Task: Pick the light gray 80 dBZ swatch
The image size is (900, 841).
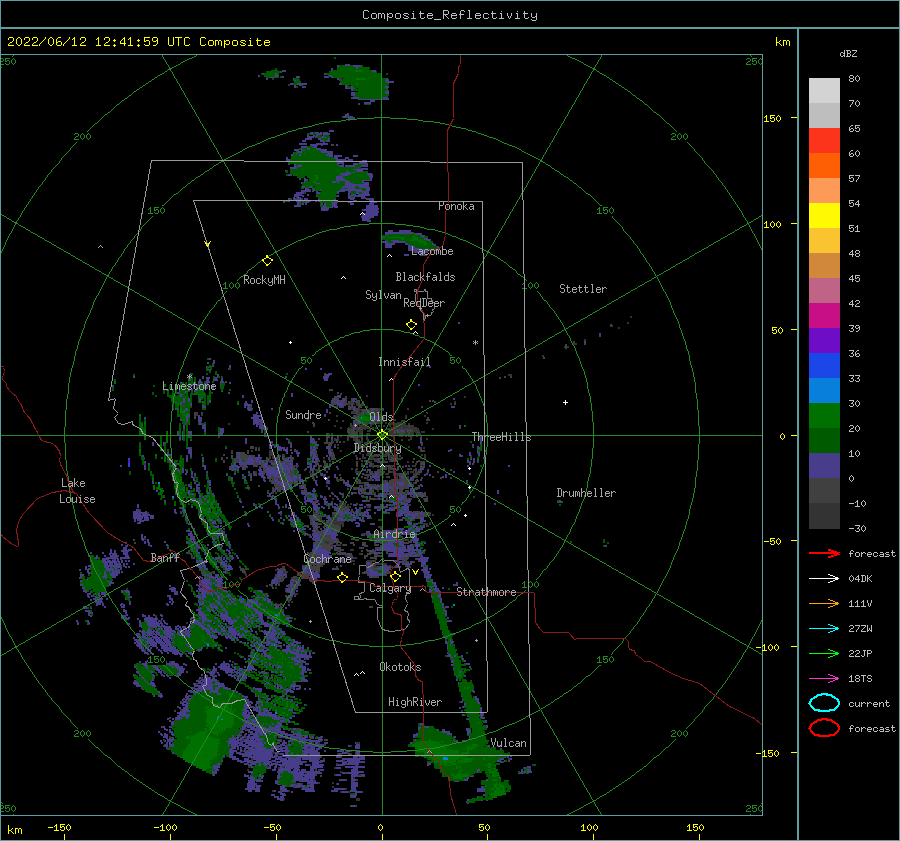Action: 824,91
